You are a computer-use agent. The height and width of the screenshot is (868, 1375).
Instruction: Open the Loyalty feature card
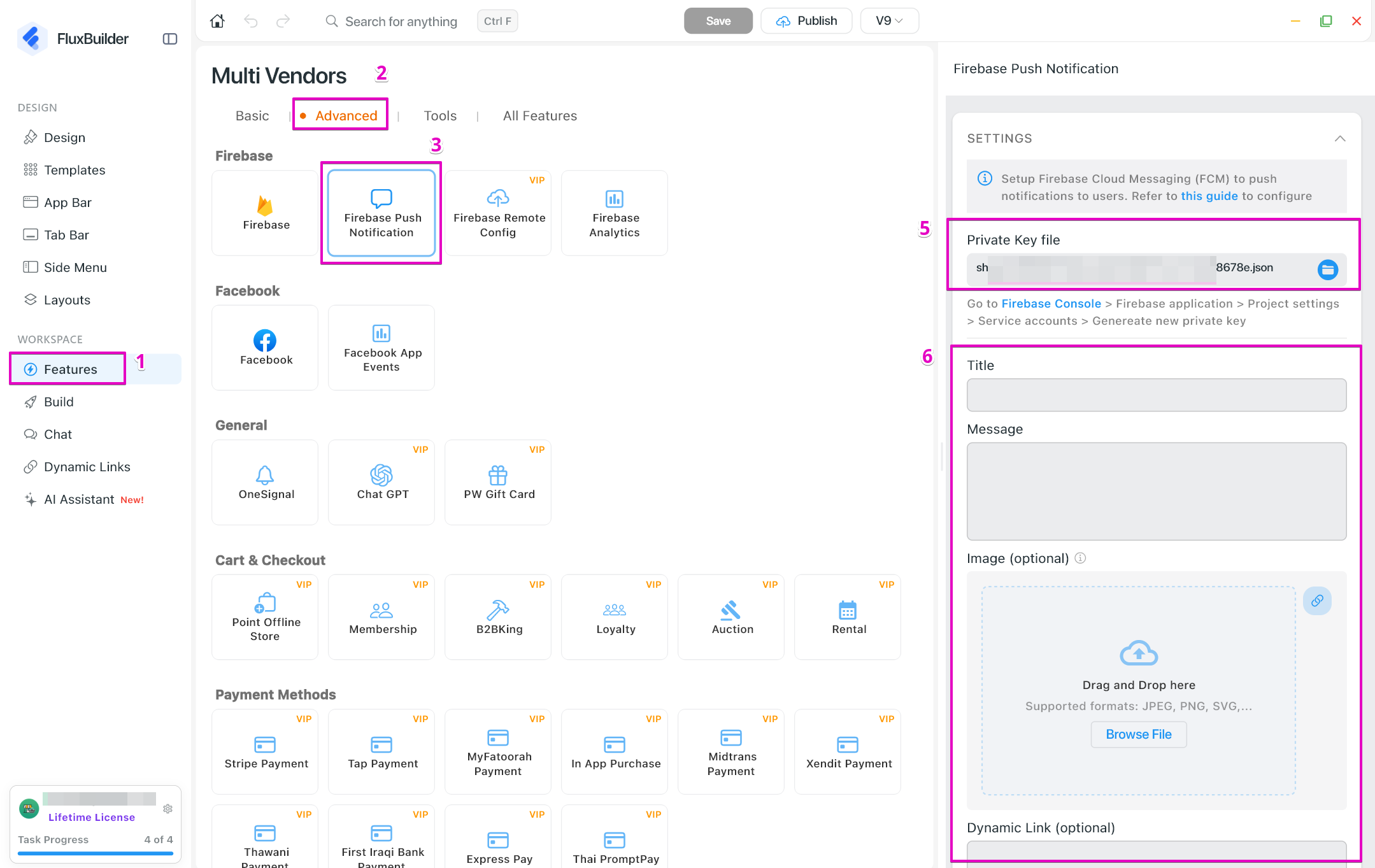pos(615,617)
